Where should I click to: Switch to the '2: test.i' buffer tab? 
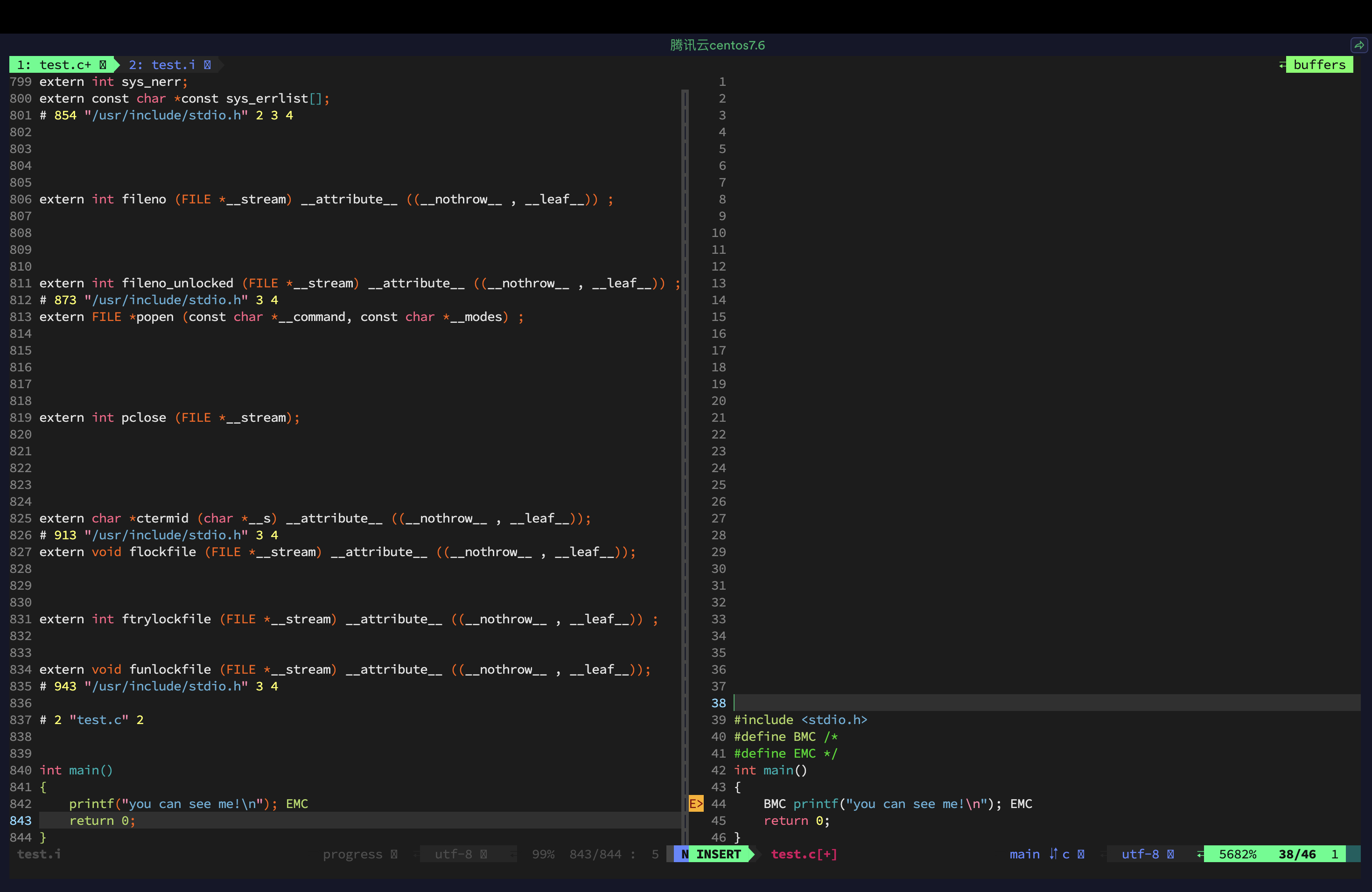pos(169,64)
